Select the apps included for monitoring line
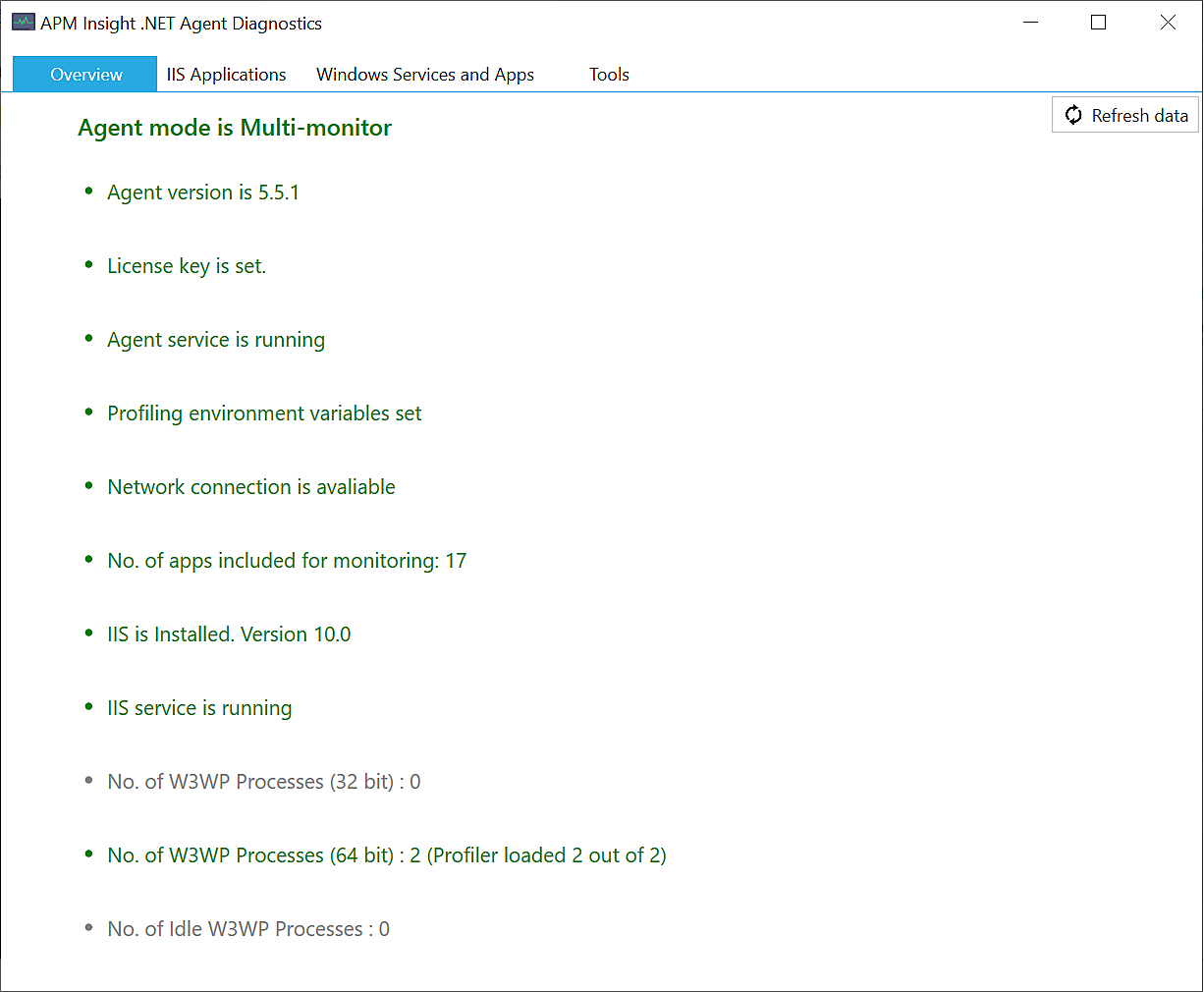Image resolution: width=1204 pixels, height=992 pixels. click(x=287, y=560)
